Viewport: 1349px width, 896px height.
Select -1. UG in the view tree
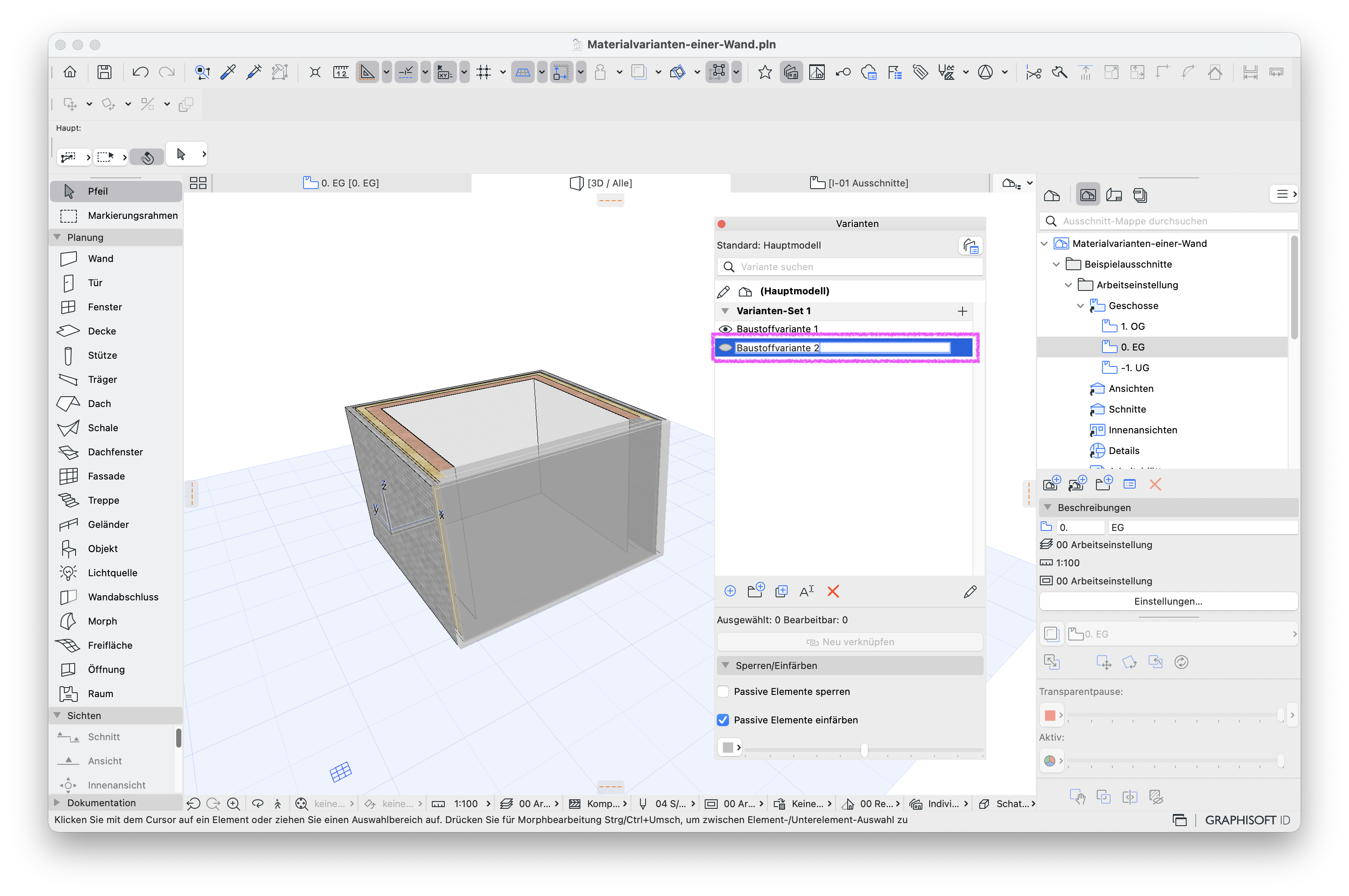click(x=1135, y=368)
